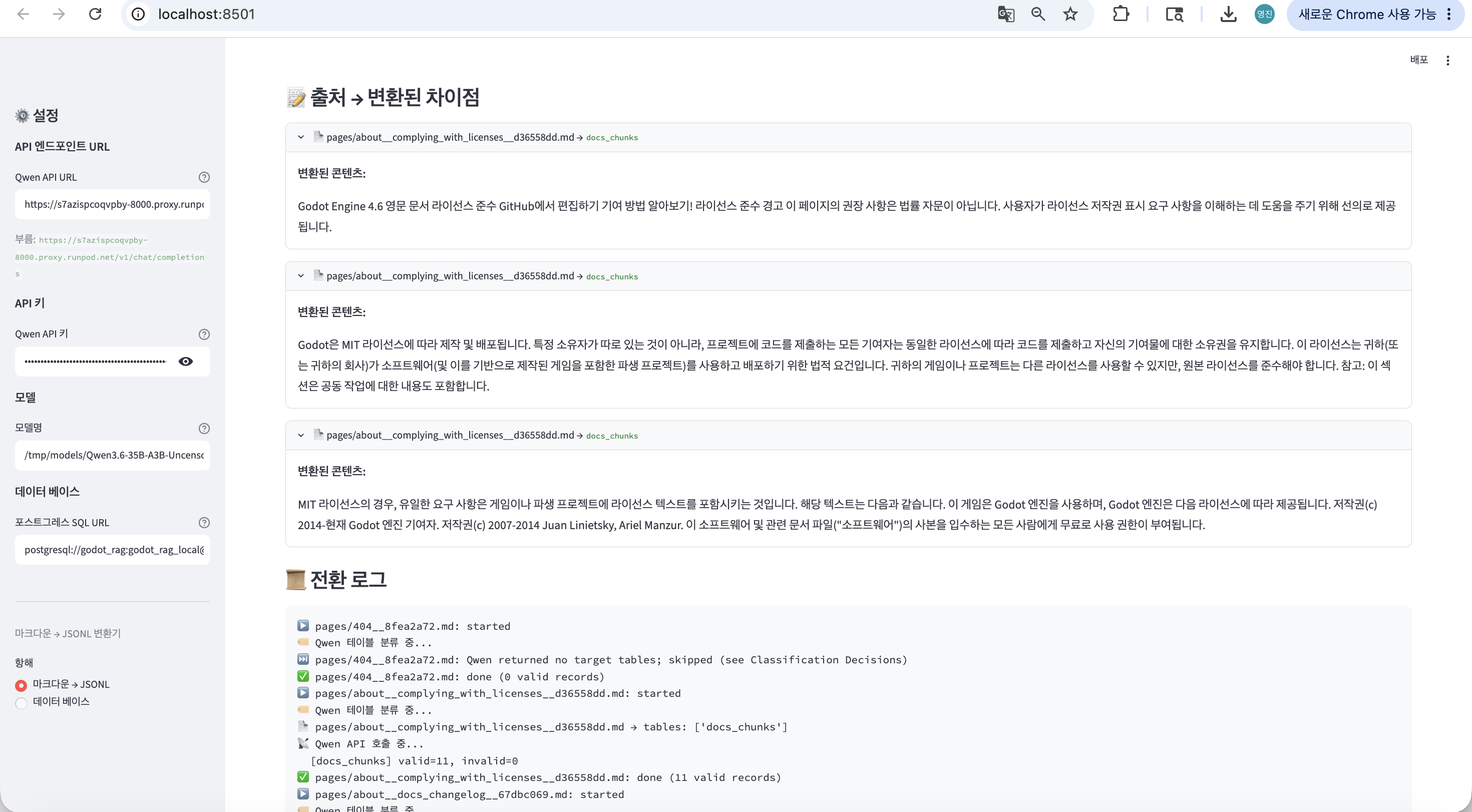This screenshot has width=1472, height=812.
Task: Show help for 포스트그레스 SQL URL
Action: (x=204, y=522)
